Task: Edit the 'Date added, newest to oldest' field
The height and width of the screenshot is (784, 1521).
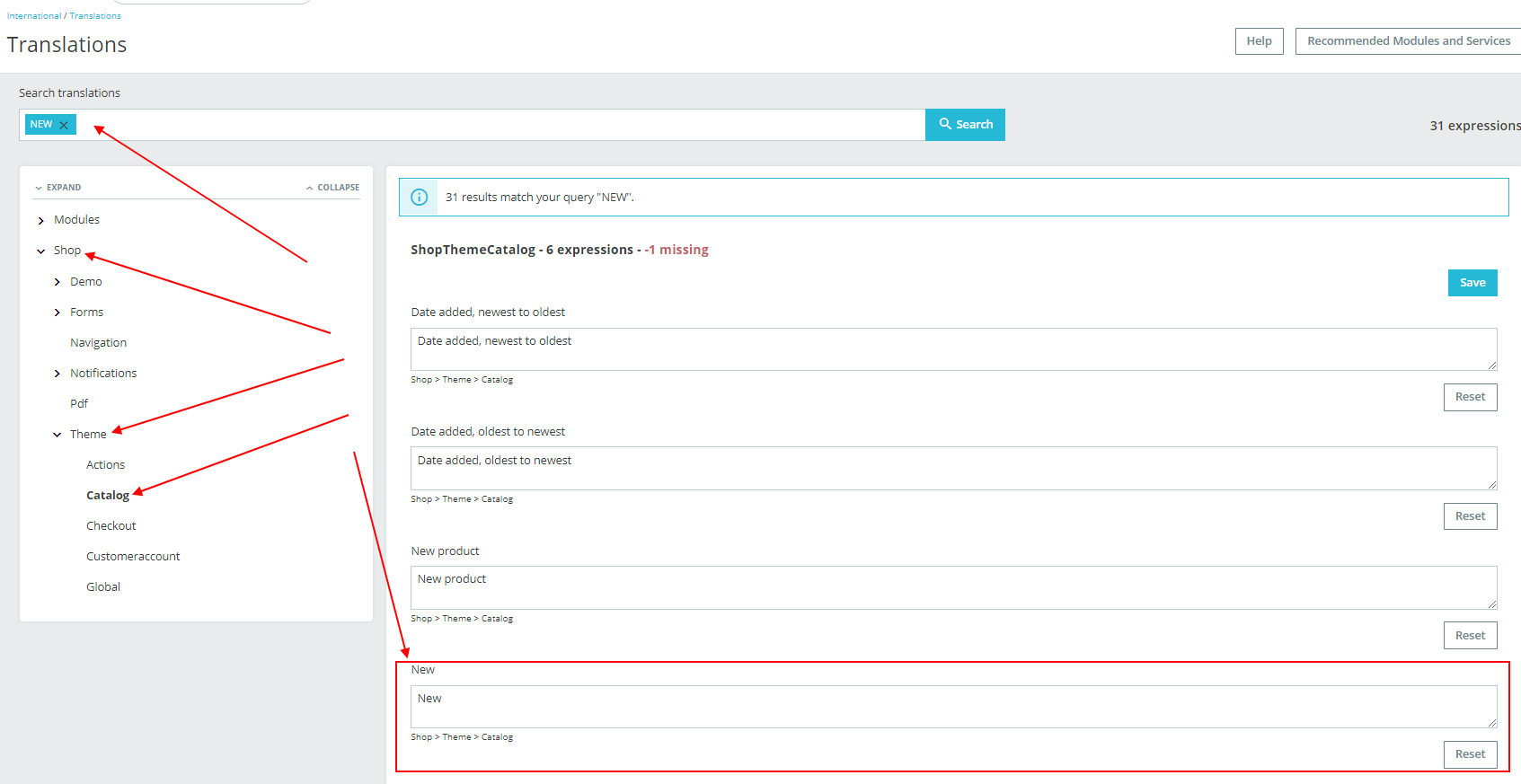Action: 953,349
